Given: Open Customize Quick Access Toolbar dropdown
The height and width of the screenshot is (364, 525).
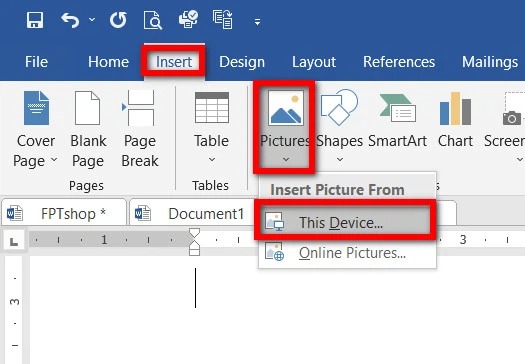Looking at the screenshot, I should (x=257, y=22).
